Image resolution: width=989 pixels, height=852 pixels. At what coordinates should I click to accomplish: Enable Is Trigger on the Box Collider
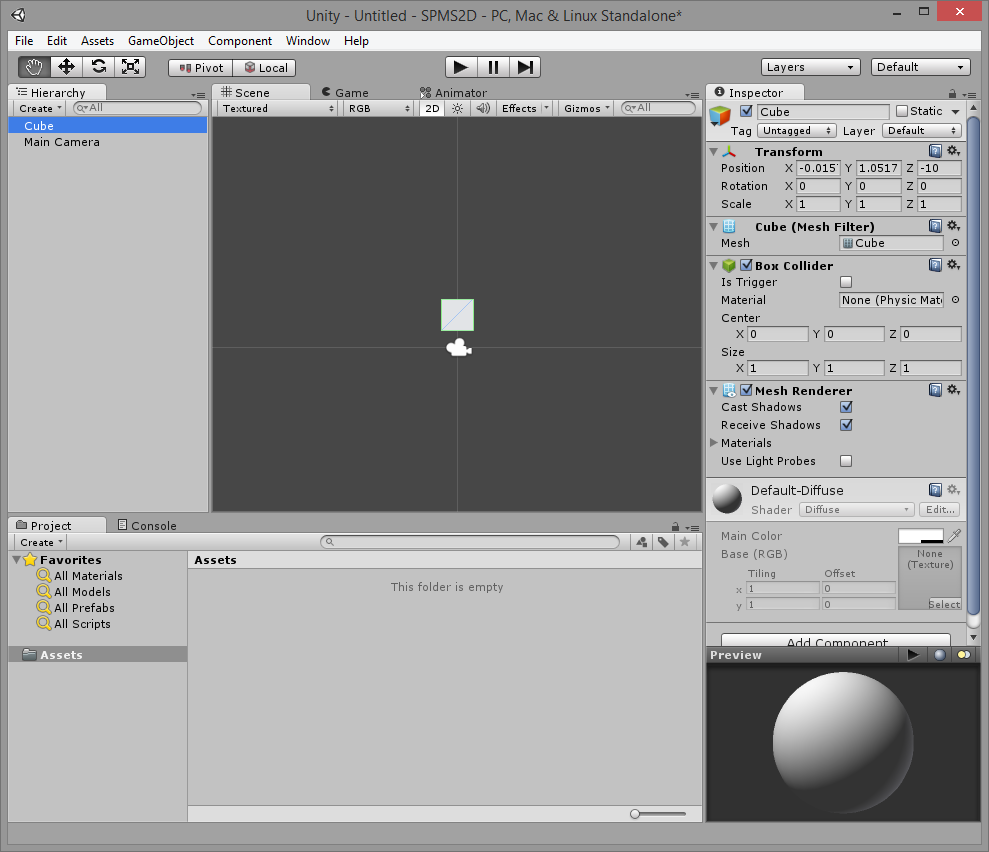click(845, 282)
